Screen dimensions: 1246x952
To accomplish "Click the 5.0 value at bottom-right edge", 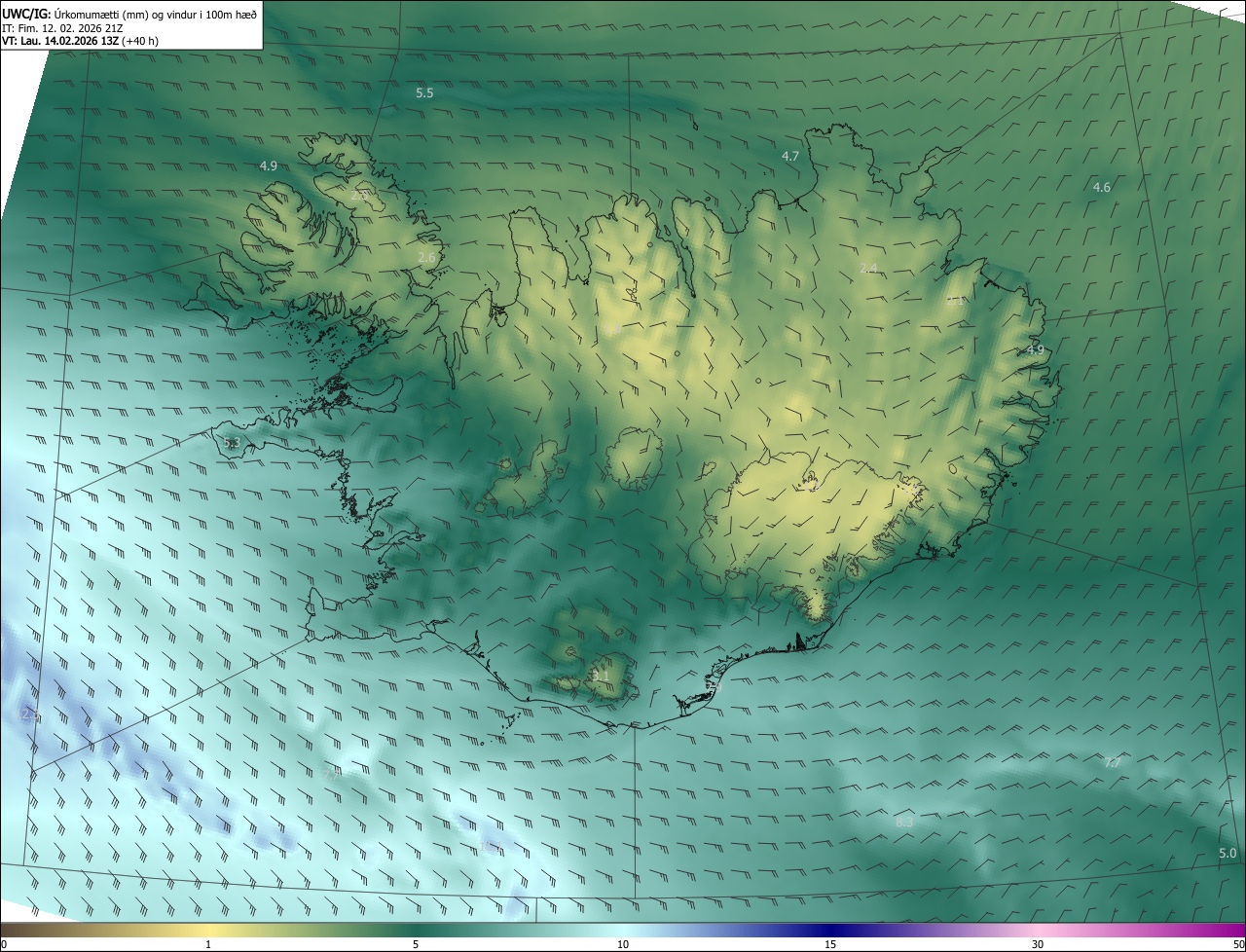I will tap(1228, 854).
